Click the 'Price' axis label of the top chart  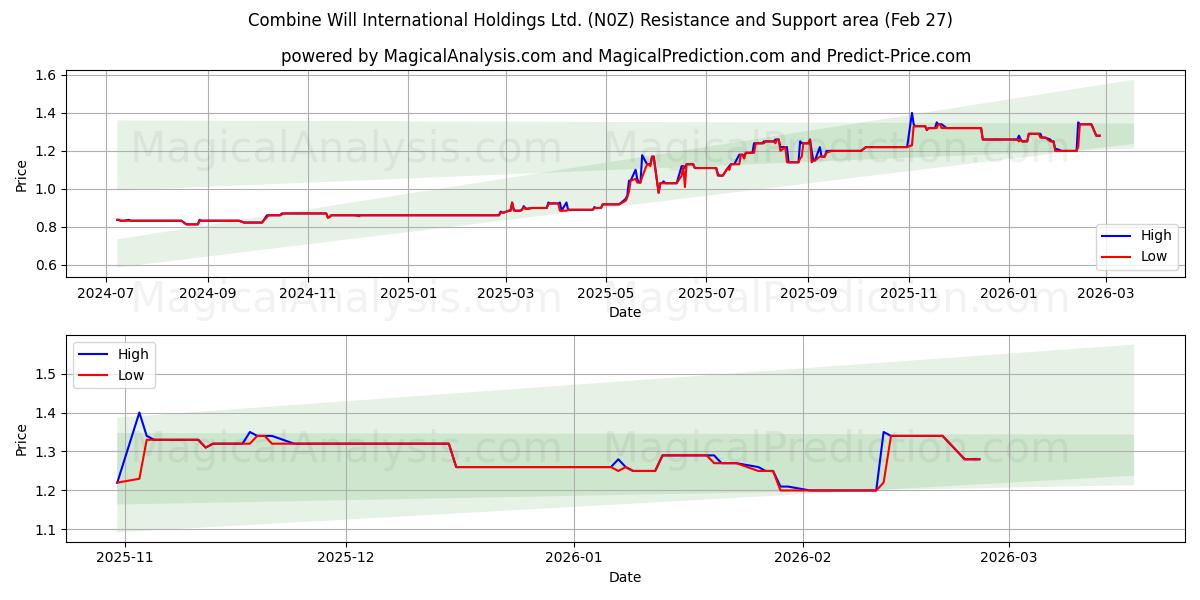pyautogui.click(x=22, y=175)
